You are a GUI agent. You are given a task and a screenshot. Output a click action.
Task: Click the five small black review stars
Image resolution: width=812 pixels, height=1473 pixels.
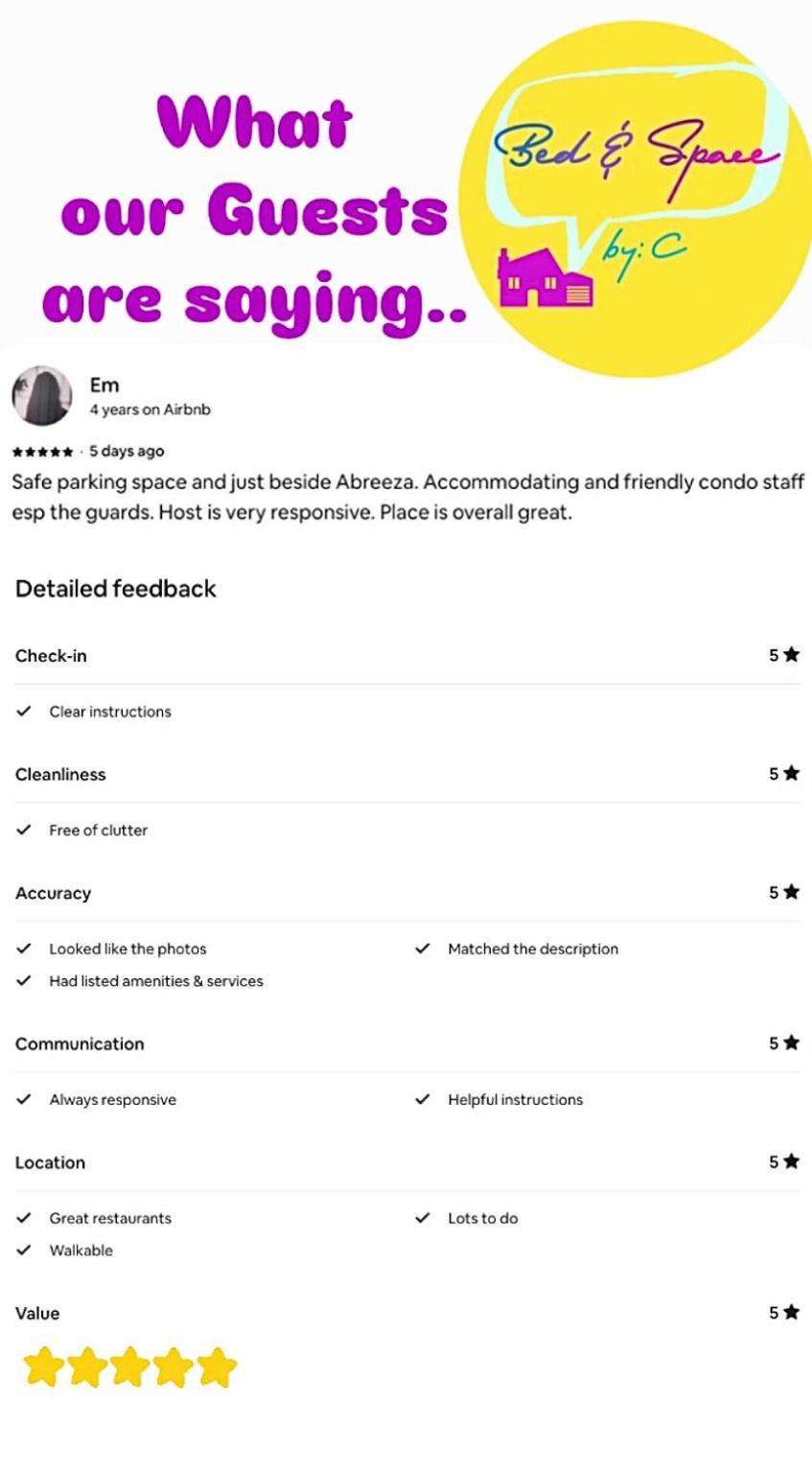coord(43,452)
